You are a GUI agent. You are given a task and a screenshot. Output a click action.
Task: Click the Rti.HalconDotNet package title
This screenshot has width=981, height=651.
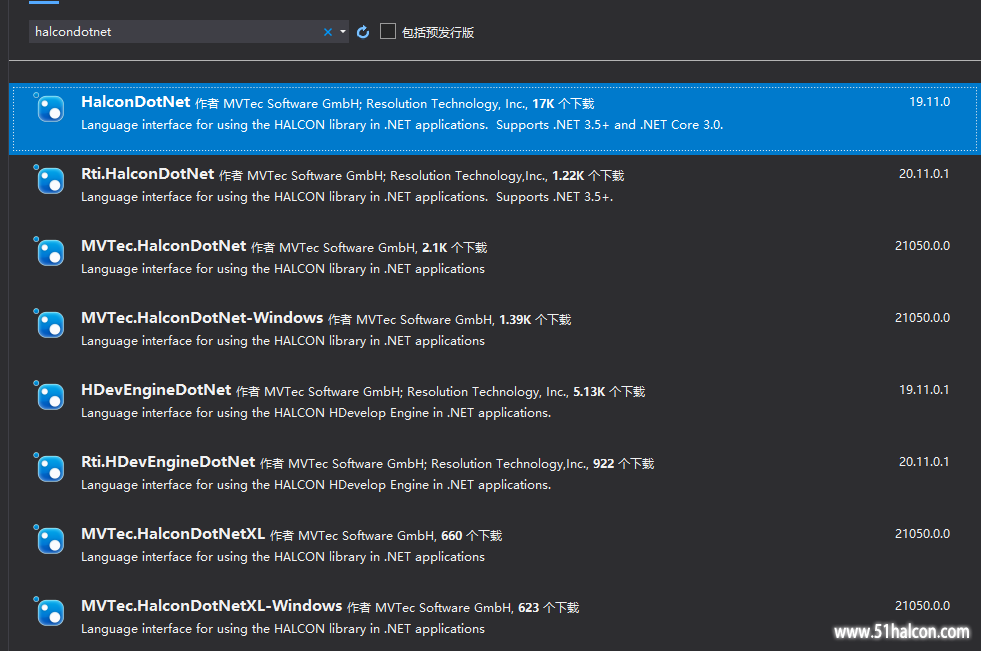tap(148, 174)
